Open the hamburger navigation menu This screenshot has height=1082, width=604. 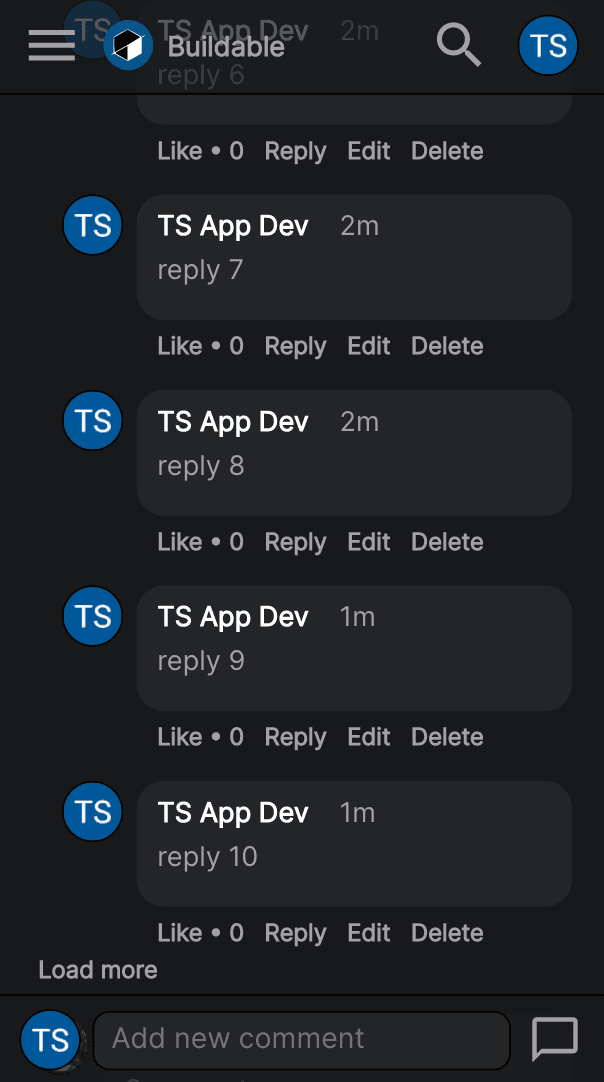52,46
